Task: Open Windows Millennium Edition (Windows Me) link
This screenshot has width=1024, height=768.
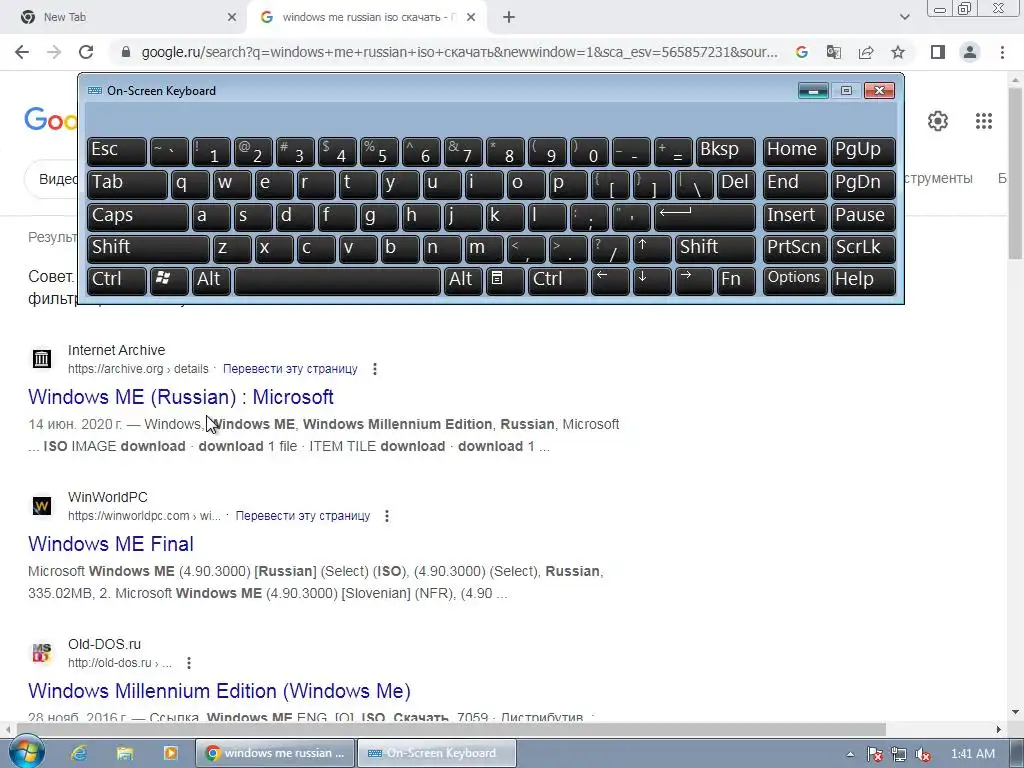Action: click(219, 691)
